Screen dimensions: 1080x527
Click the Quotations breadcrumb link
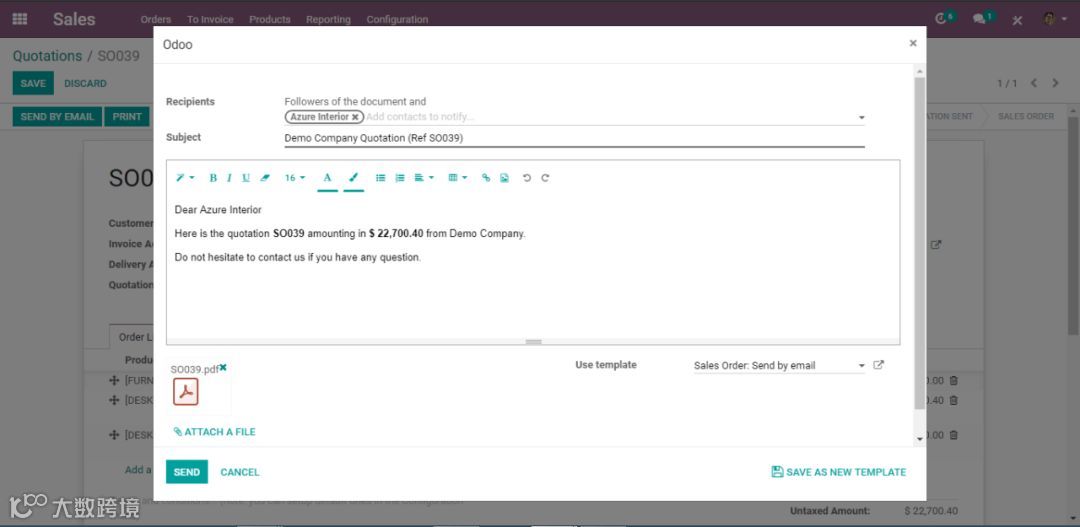coord(47,56)
